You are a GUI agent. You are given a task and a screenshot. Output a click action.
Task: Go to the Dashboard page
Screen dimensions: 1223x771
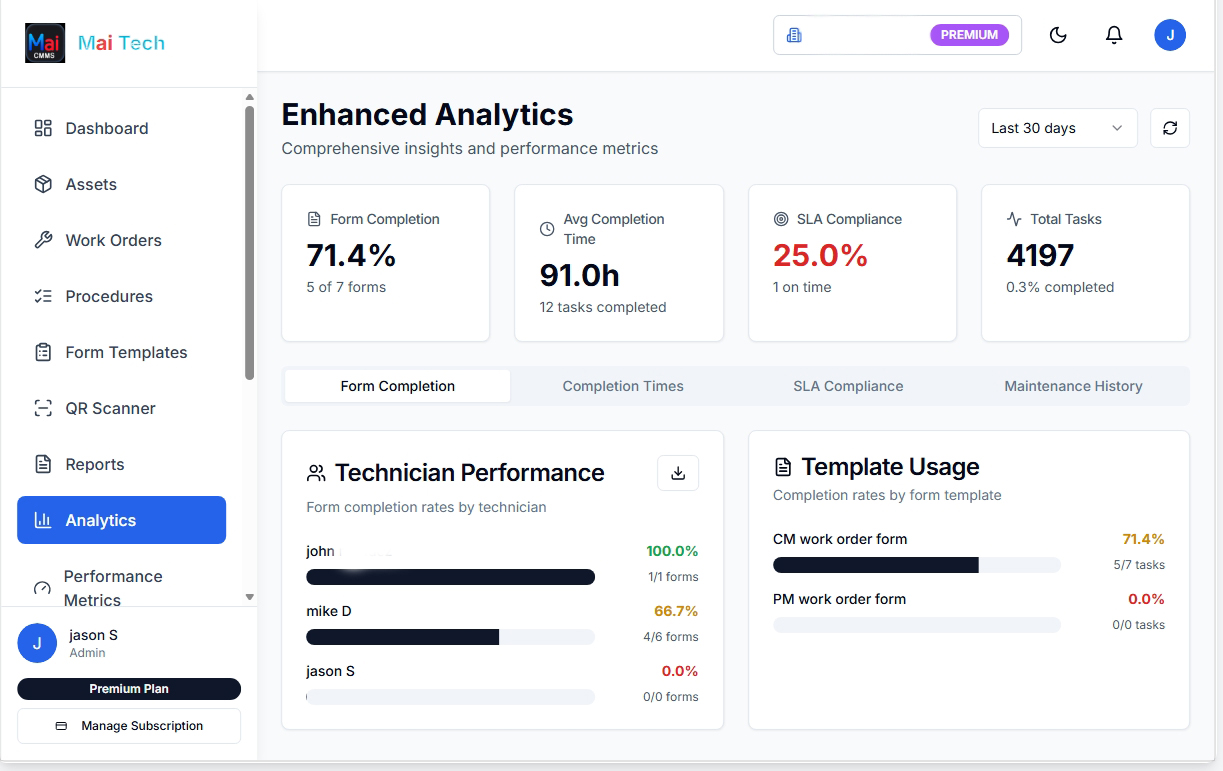point(106,128)
